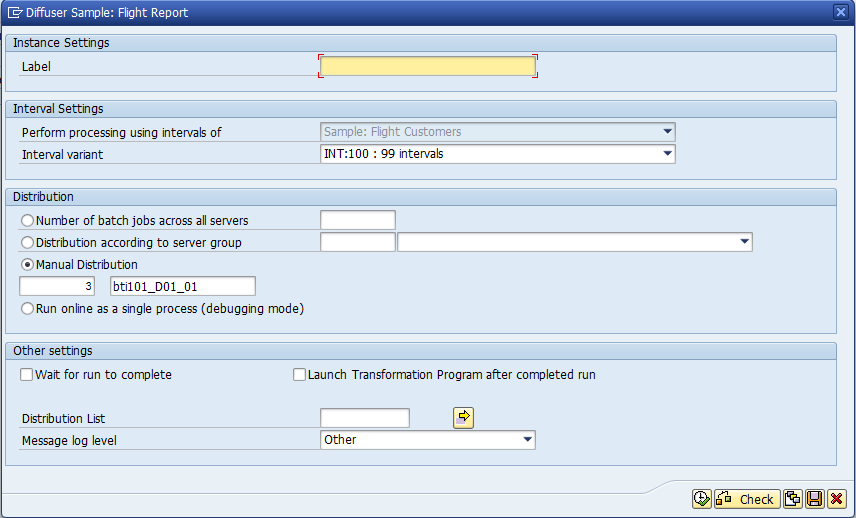Viewport: 856px width, 518px height.
Task: Click the dialog title bar menu icon
Action: click(x=15, y=13)
